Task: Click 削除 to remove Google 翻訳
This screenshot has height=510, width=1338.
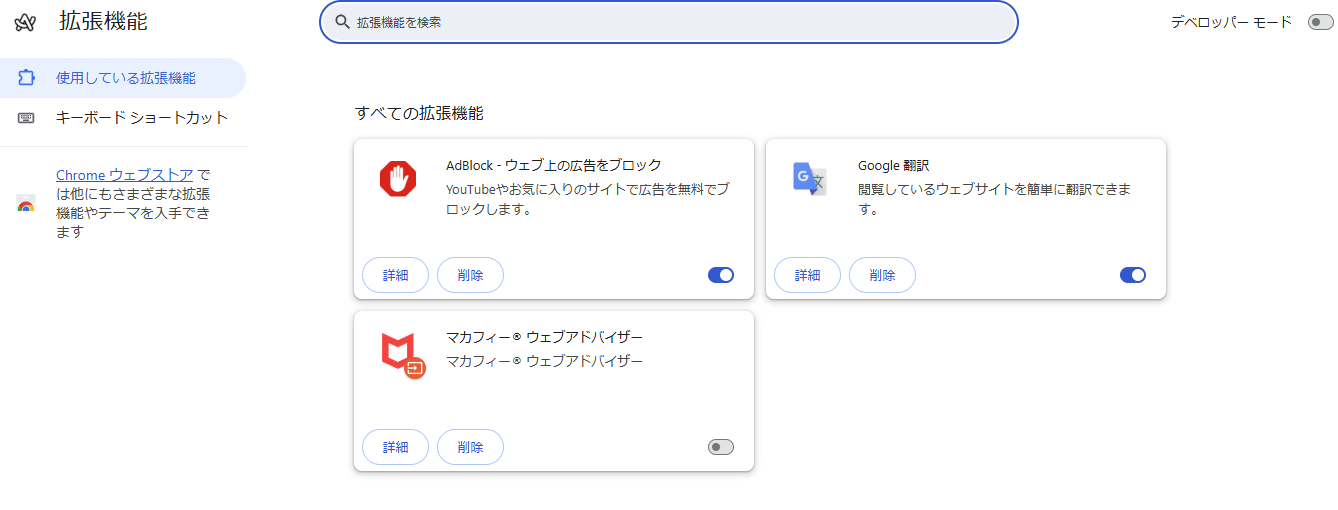Action: (882, 275)
